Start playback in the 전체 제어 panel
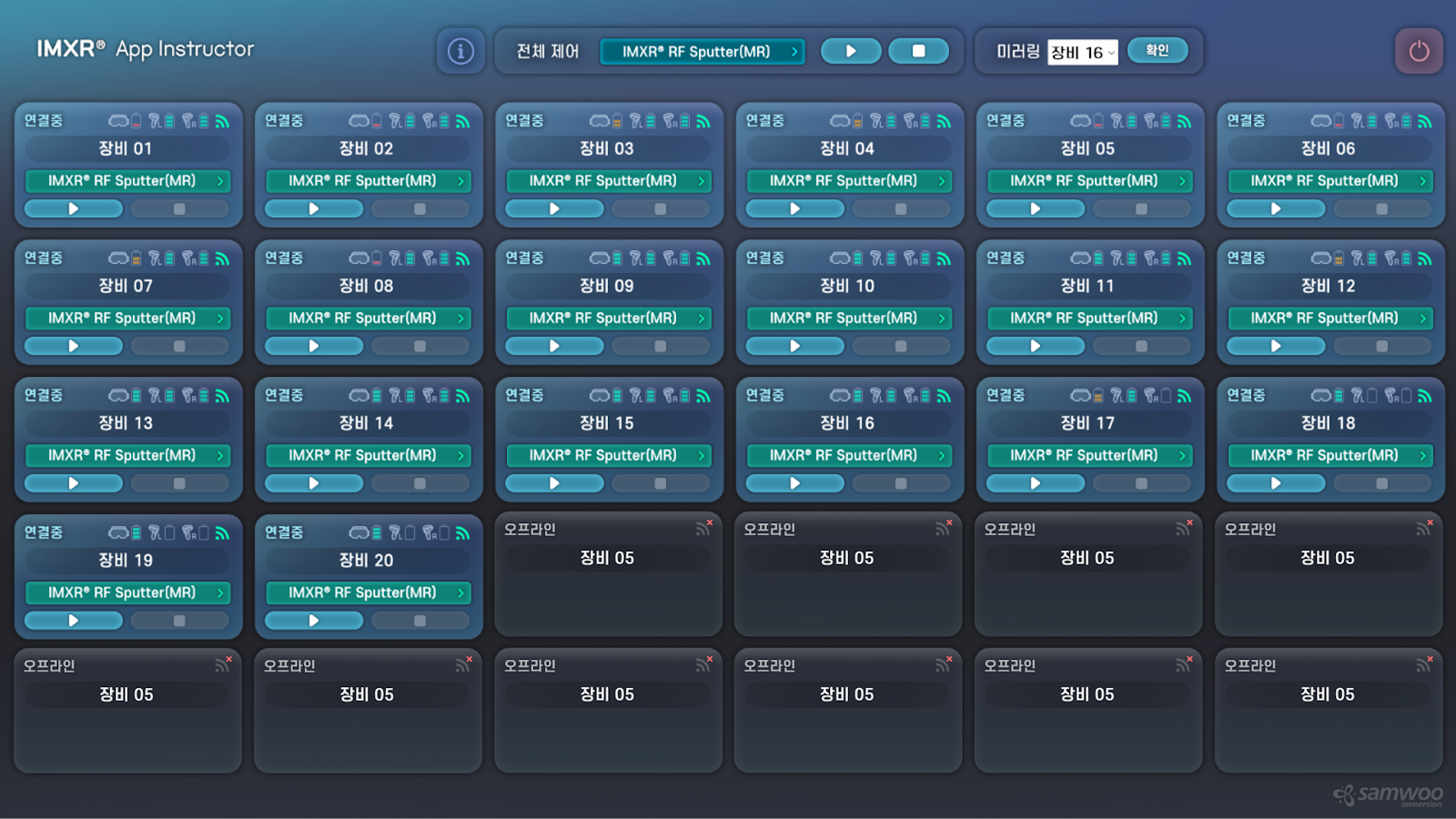The image size is (1456, 819). (851, 51)
